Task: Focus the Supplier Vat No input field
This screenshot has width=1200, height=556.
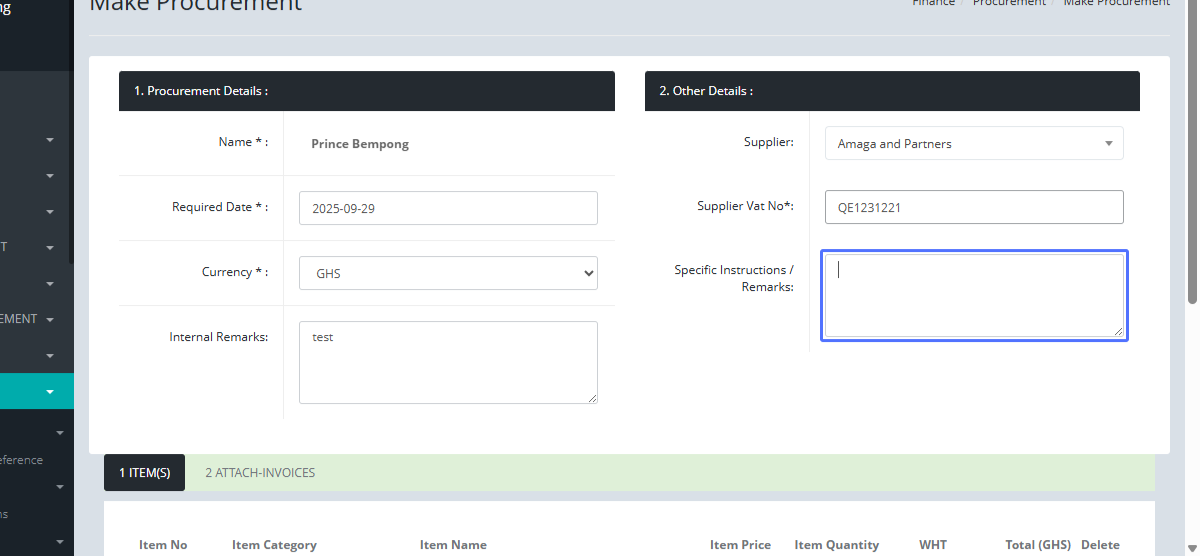Action: pyautogui.click(x=973, y=207)
